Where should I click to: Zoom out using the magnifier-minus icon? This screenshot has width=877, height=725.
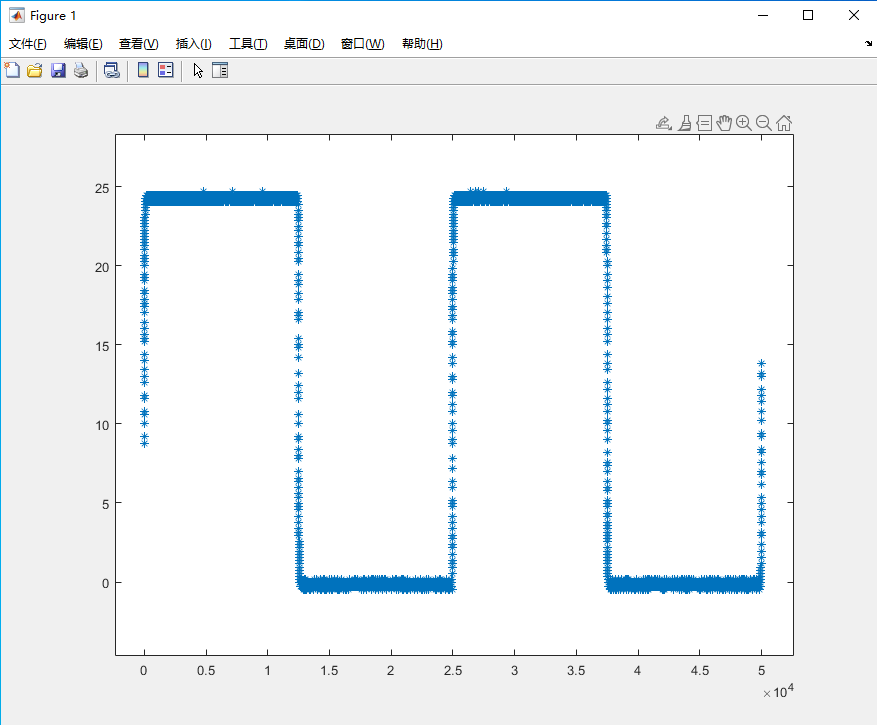point(763,122)
